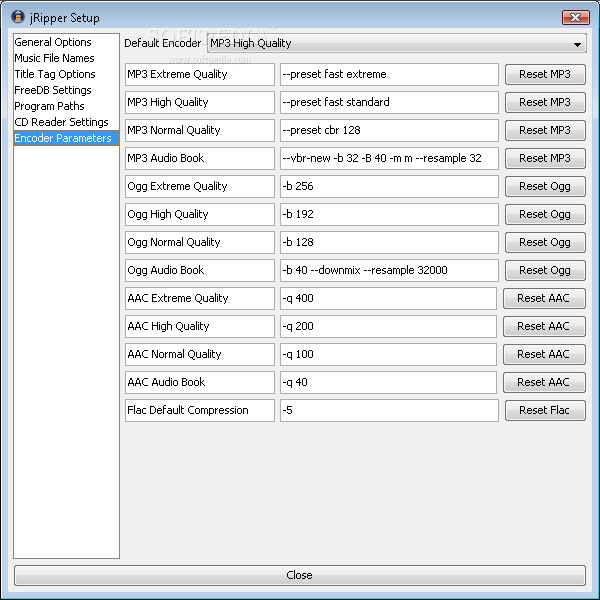Click the '-b 192' Ogg parameter field
600x600 pixels.
pos(389,214)
